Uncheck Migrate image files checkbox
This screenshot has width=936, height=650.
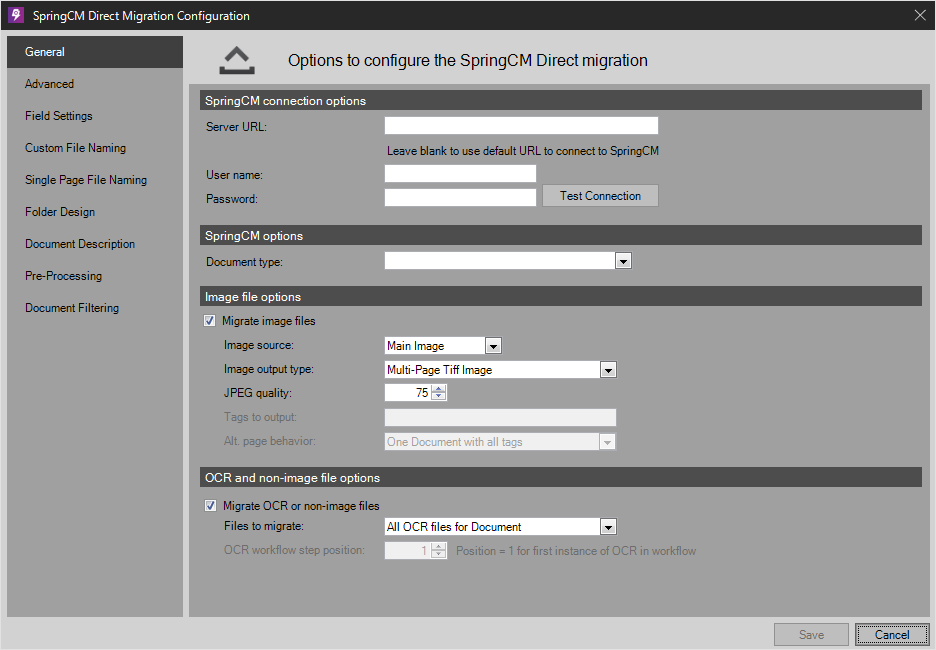[x=210, y=321]
